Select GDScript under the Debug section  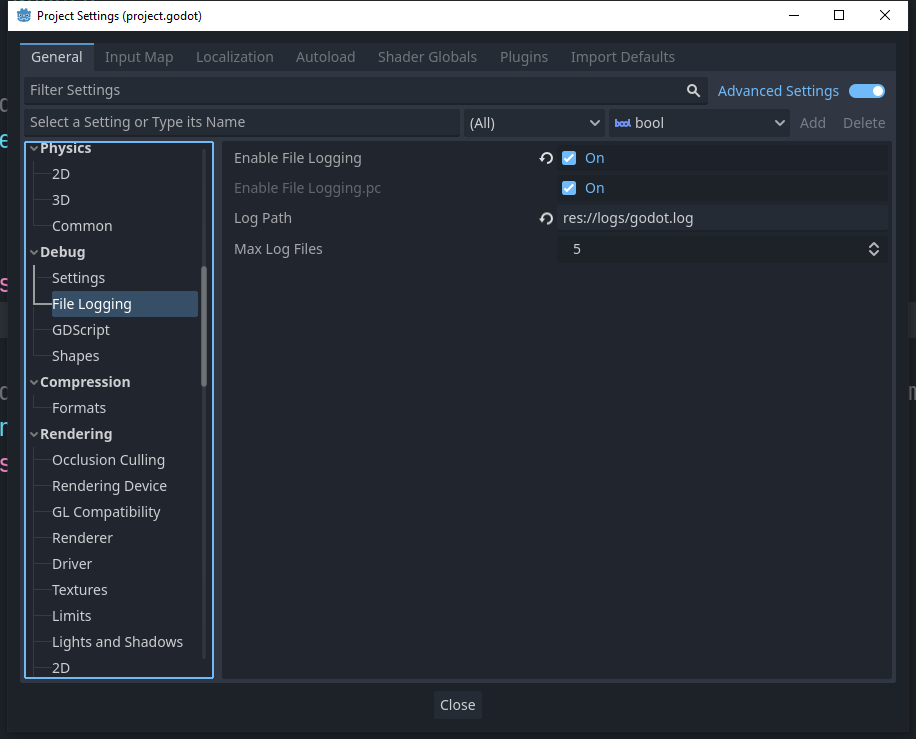[x=80, y=329]
